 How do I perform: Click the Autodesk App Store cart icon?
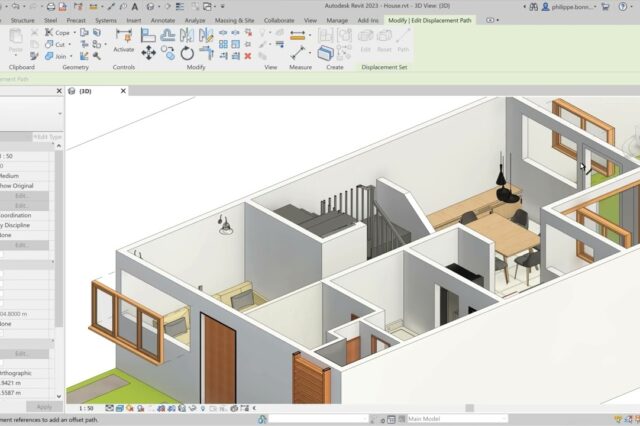point(606,7)
